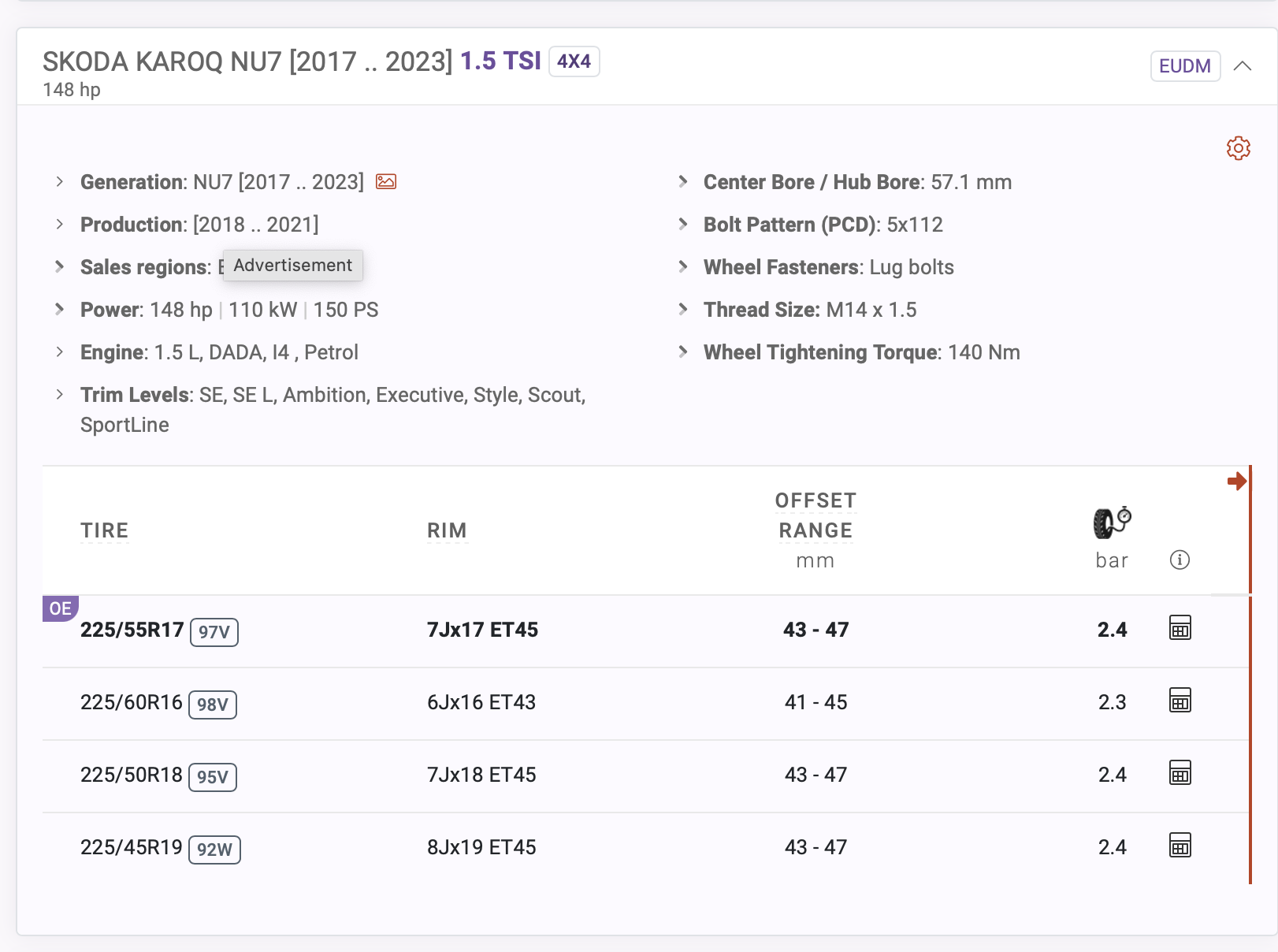The height and width of the screenshot is (952, 1278).
Task: Expand the Bolt Pattern (PCD) row
Action: point(683,225)
